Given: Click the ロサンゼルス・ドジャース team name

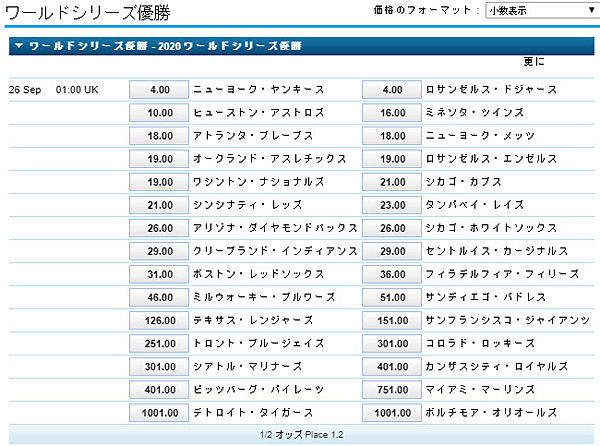Looking at the screenshot, I should (x=491, y=90).
